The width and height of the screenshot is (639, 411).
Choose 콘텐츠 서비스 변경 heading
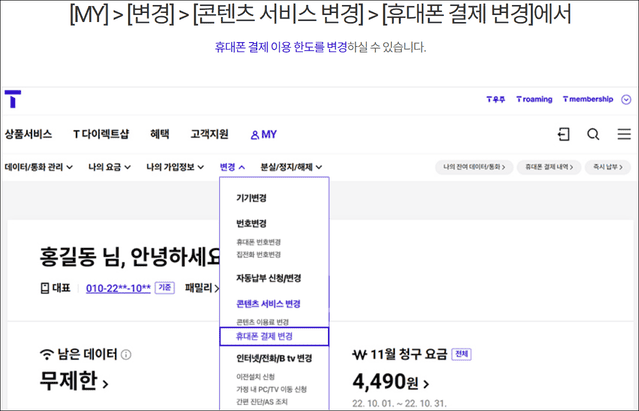[268, 304]
